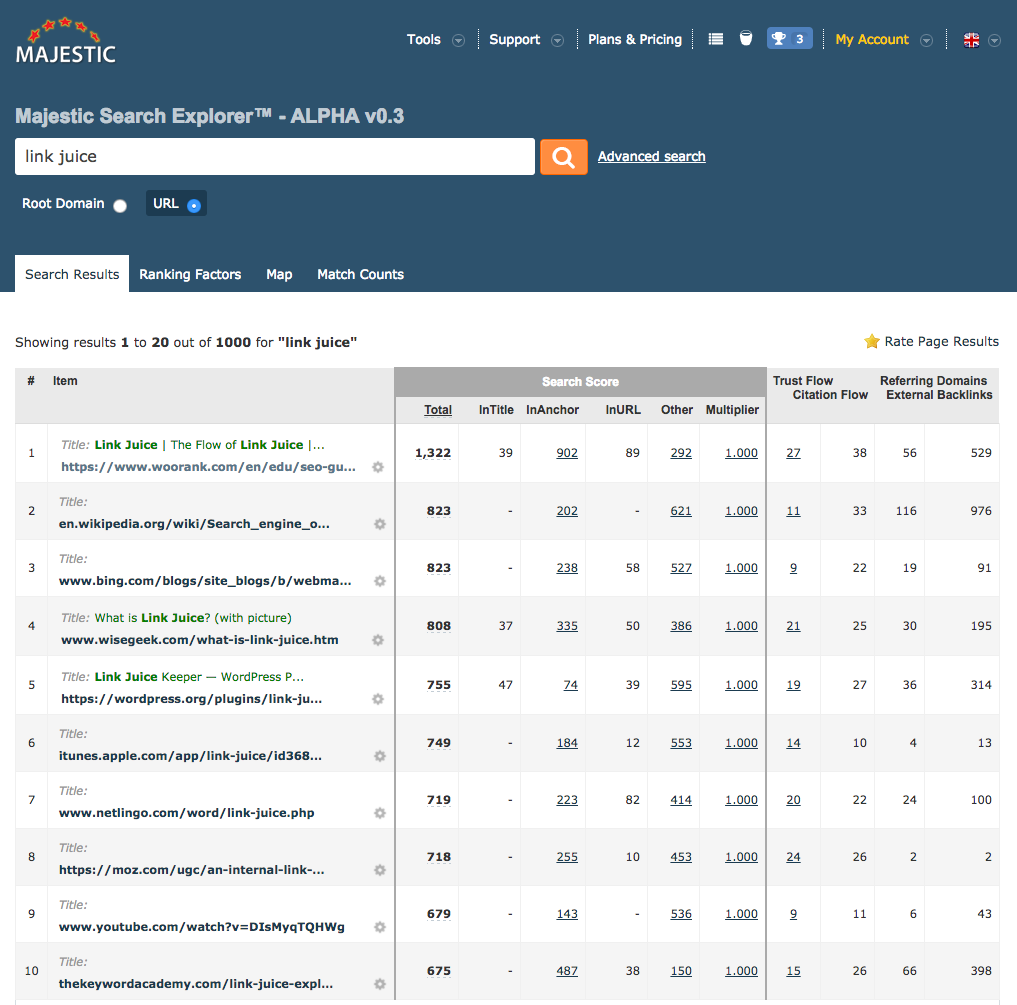Viewport: 1017px width, 1005px height.
Task: Open the gear options for the YouTube result
Action: click(x=379, y=927)
